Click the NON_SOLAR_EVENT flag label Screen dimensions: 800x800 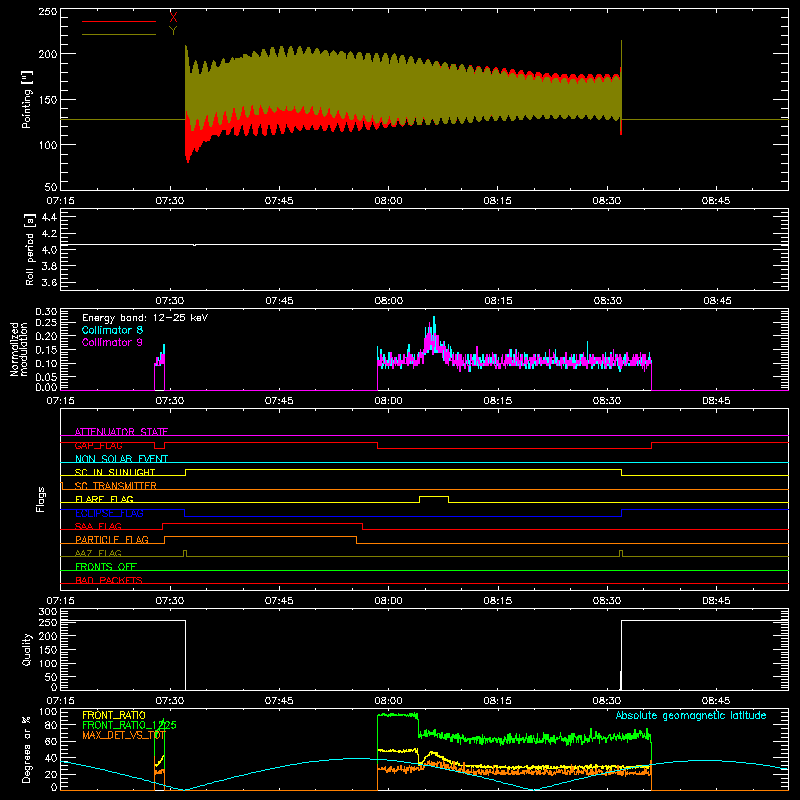(121, 459)
